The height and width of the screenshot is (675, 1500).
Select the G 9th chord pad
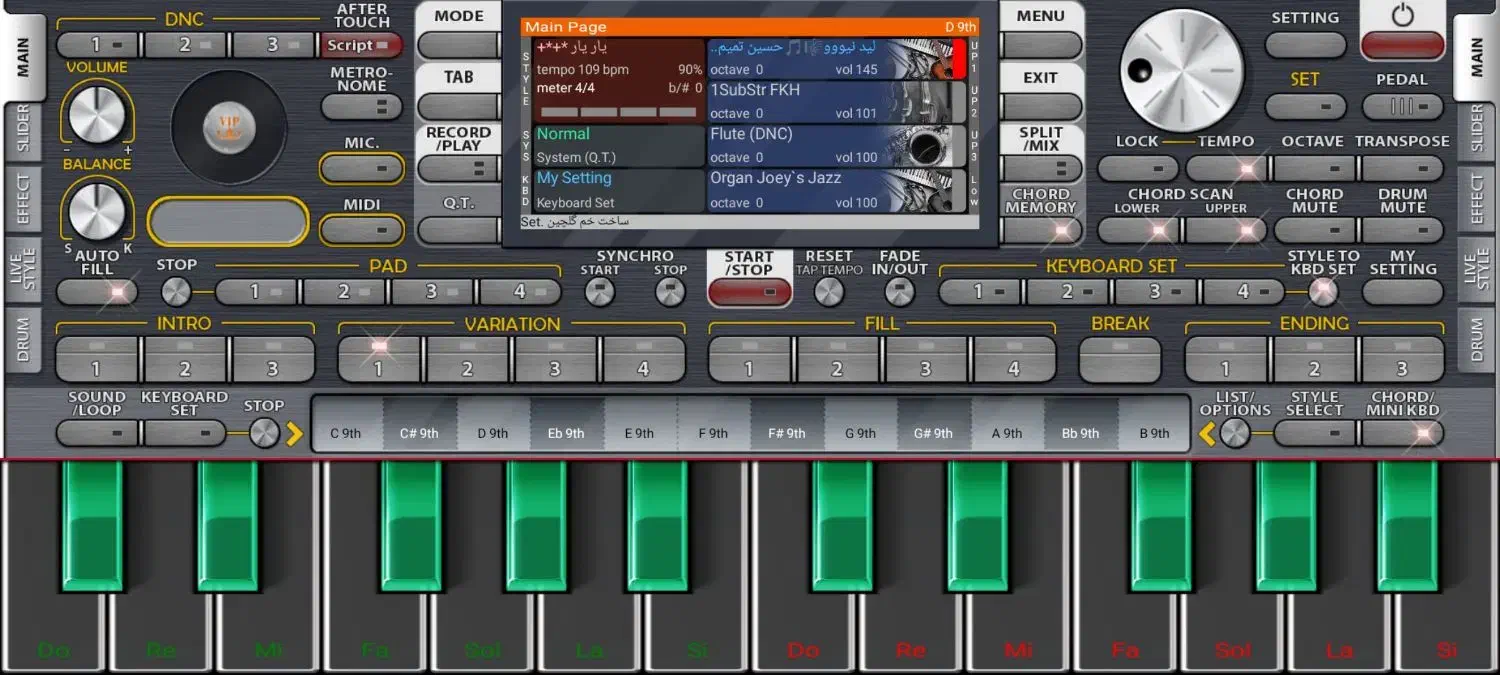(861, 433)
